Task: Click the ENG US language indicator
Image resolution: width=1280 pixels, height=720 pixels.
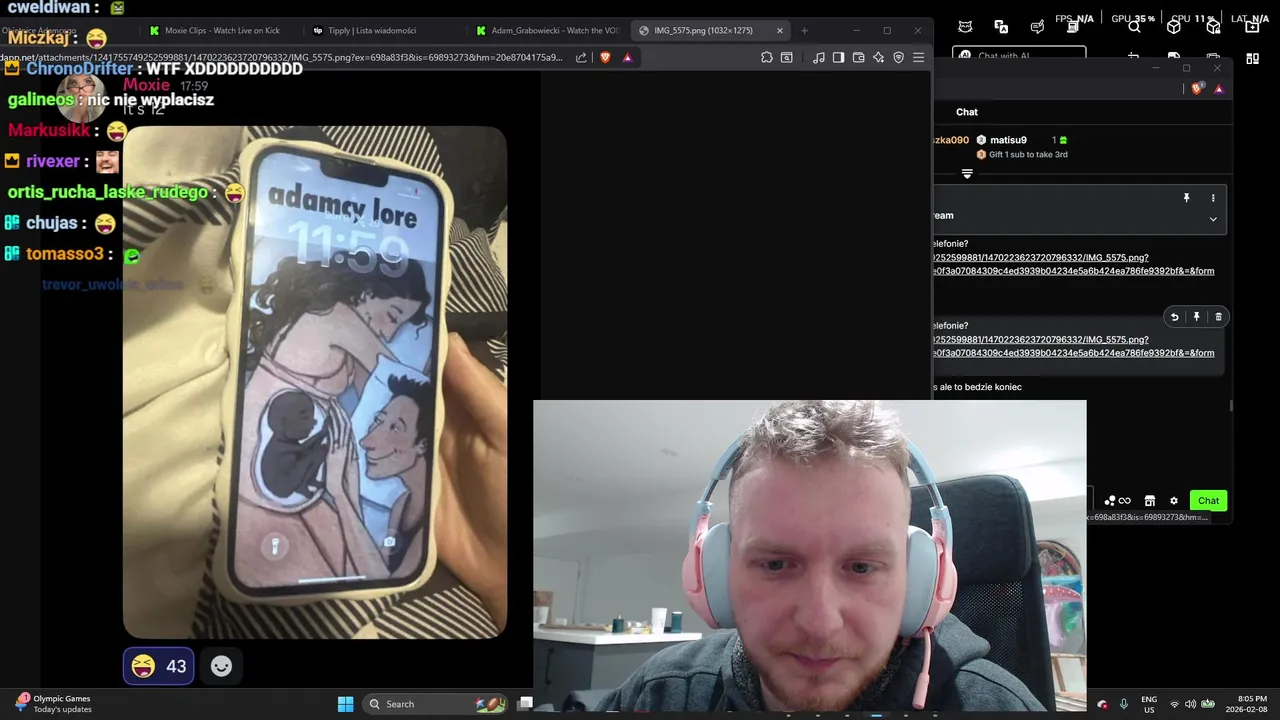Action: click(1149, 704)
